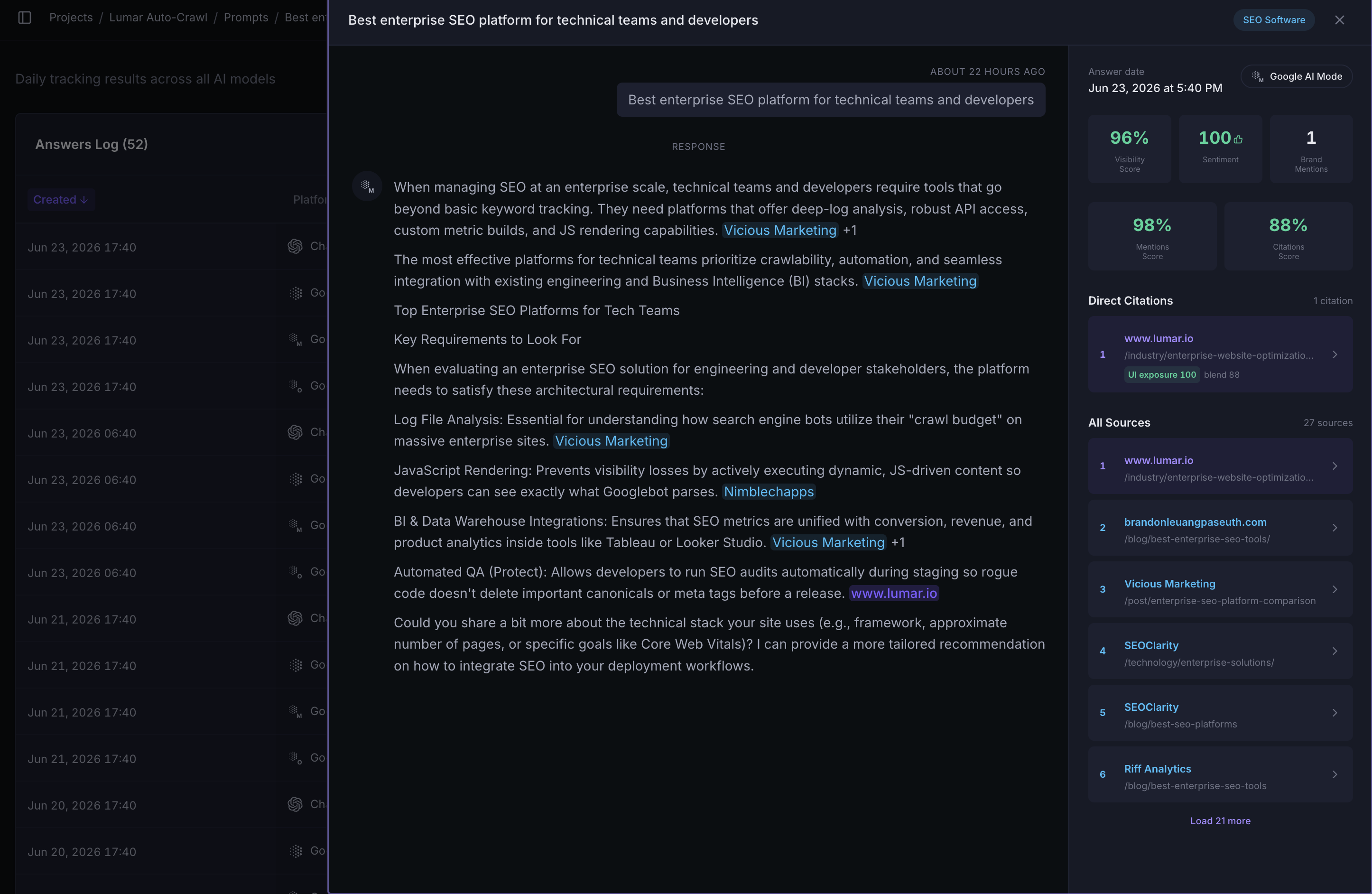Click the Nimblechapps citation in response
The image size is (1372, 894).
[769, 492]
